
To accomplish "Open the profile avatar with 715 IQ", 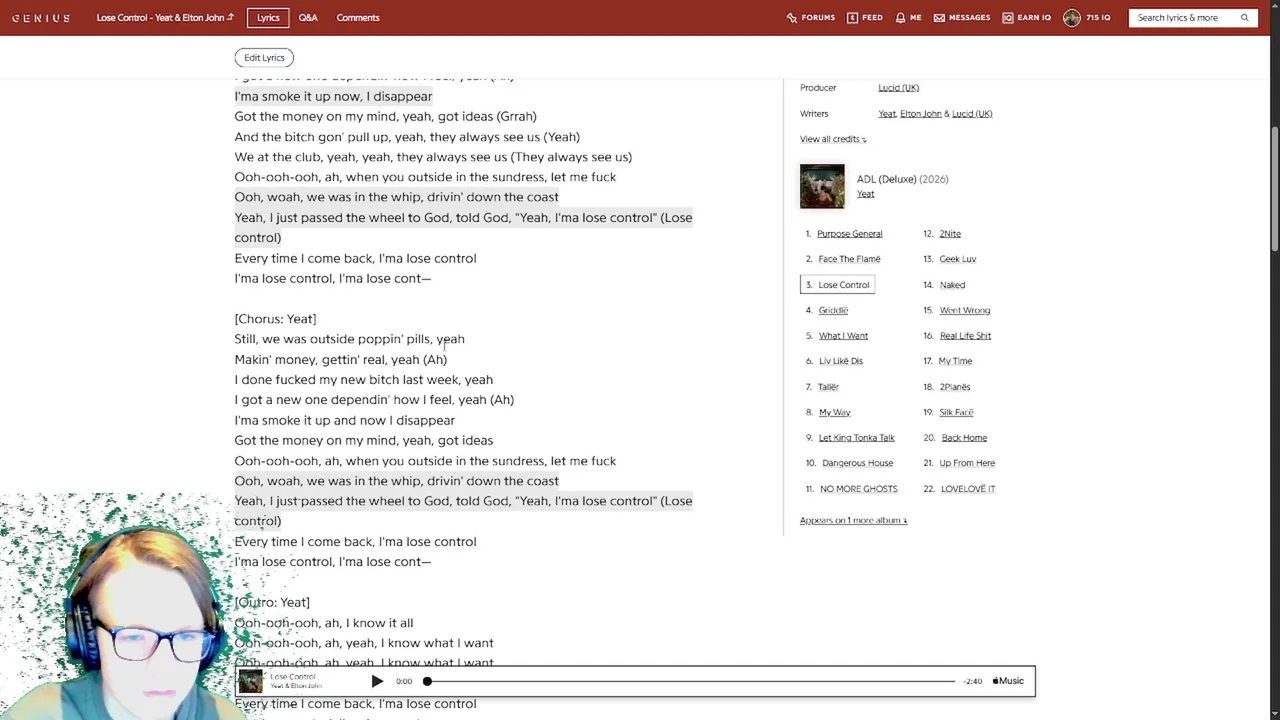I will click(x=1086, y=18).
